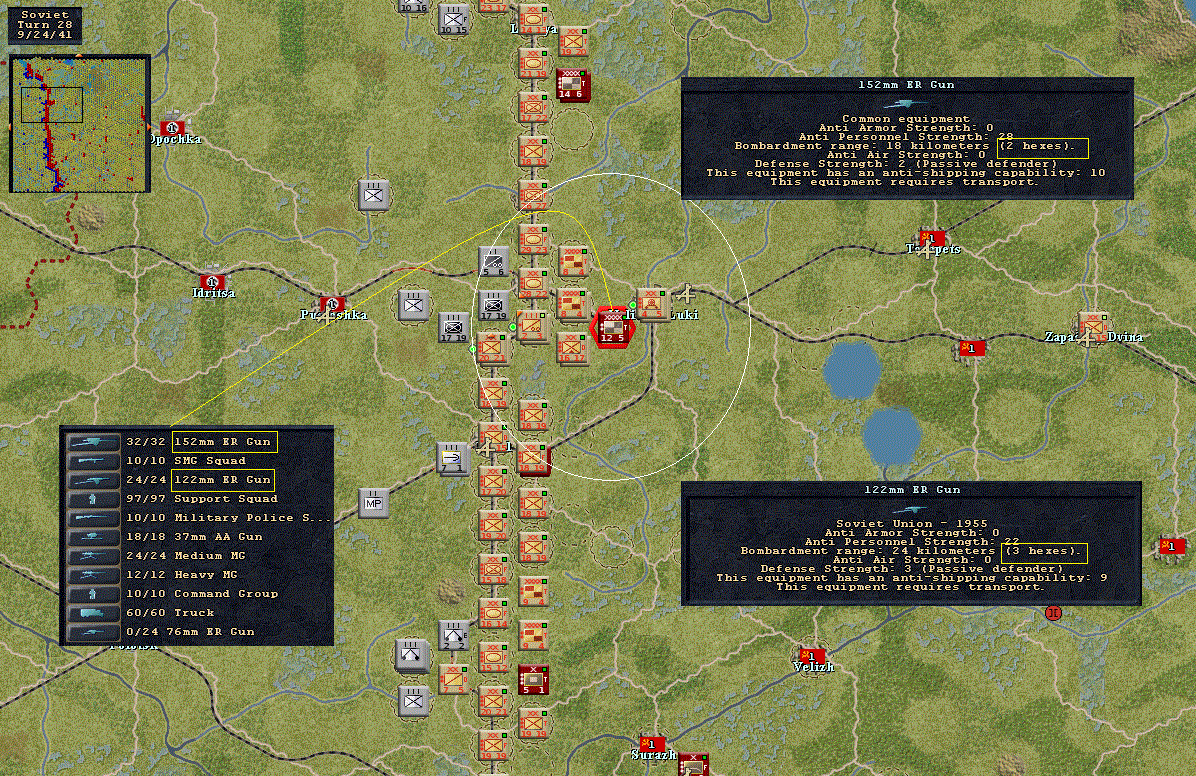
Task: Click the Truck equipment row
Action: pyautogui.click(x=197, y=613)
